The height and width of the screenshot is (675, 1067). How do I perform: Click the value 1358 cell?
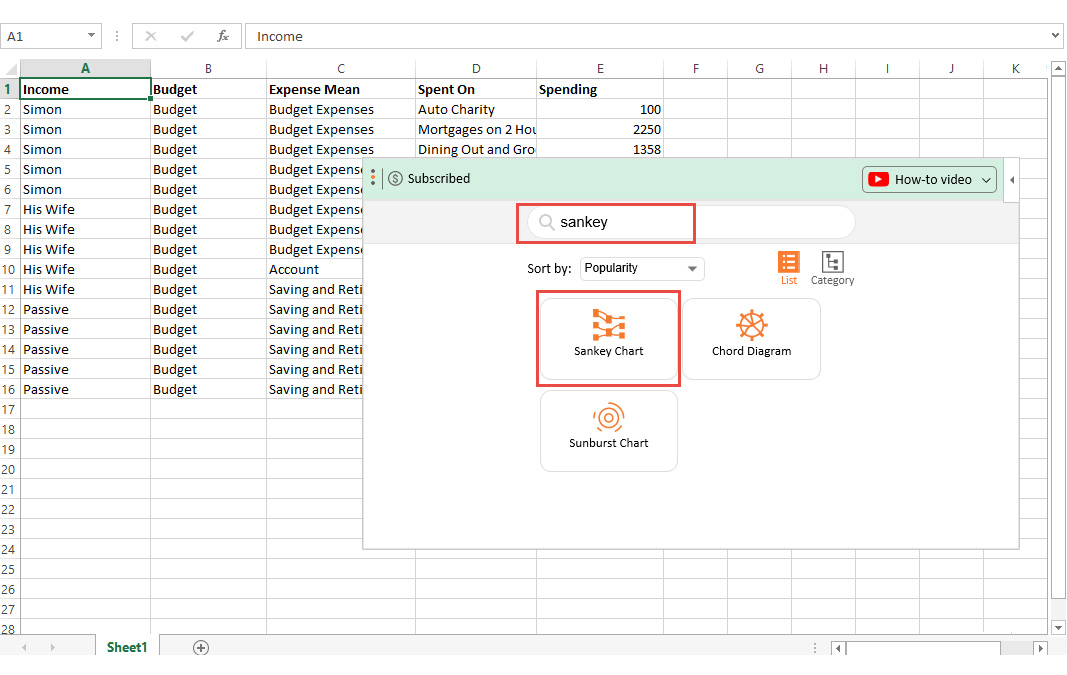point(600,149)
